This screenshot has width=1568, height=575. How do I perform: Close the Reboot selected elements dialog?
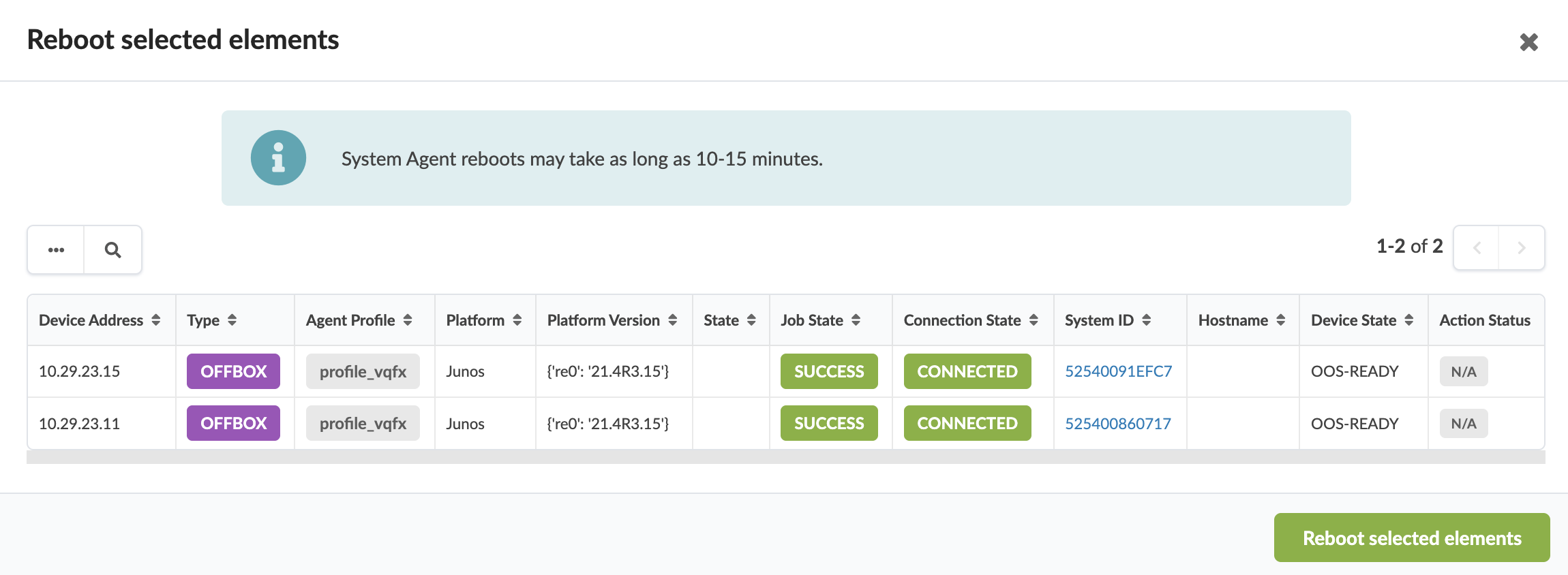click(1528, 42)
